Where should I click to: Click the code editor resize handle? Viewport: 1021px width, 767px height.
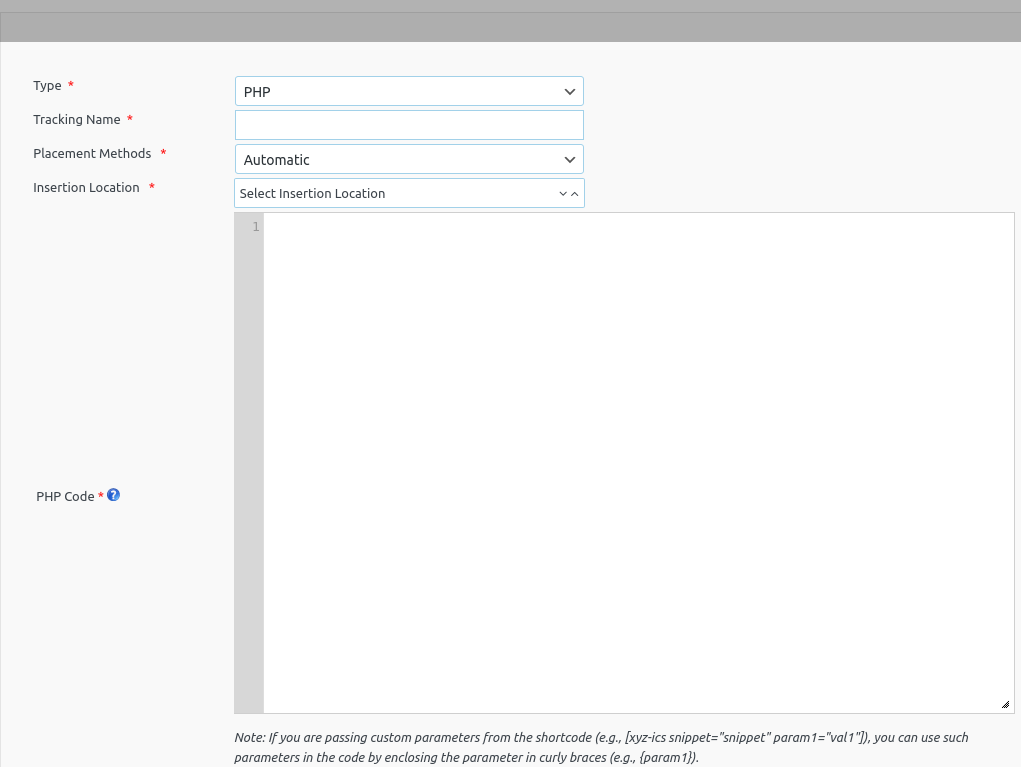point(1007,704)
